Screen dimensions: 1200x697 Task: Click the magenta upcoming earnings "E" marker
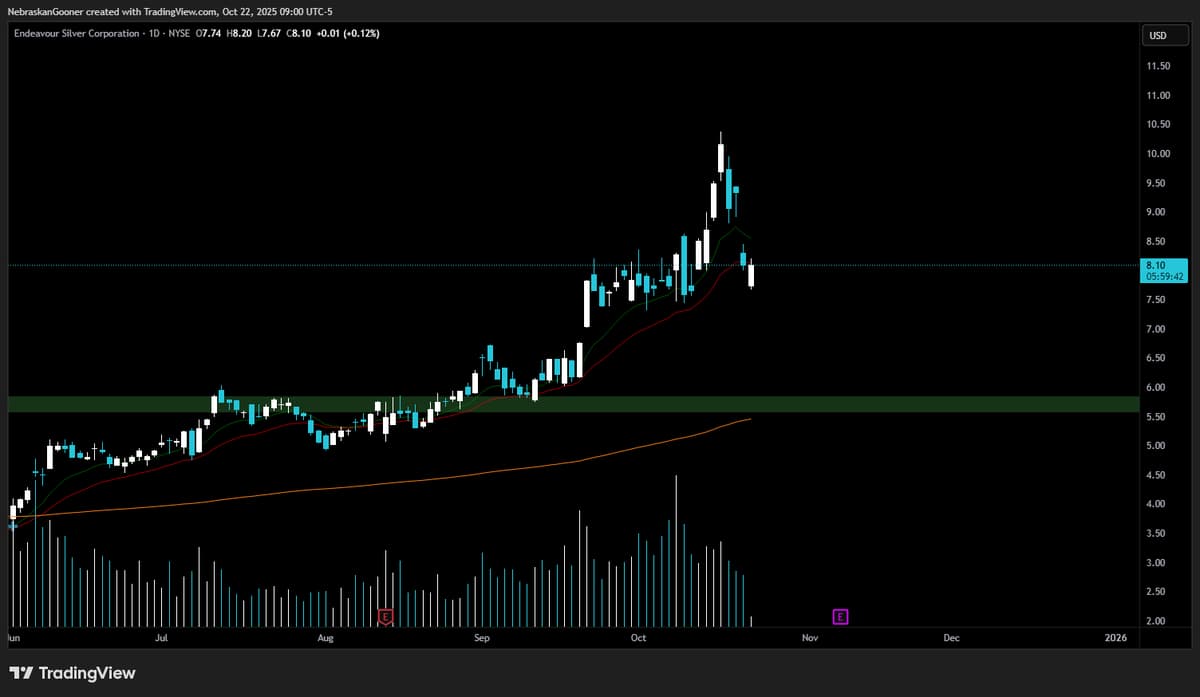tap(840, 617)
